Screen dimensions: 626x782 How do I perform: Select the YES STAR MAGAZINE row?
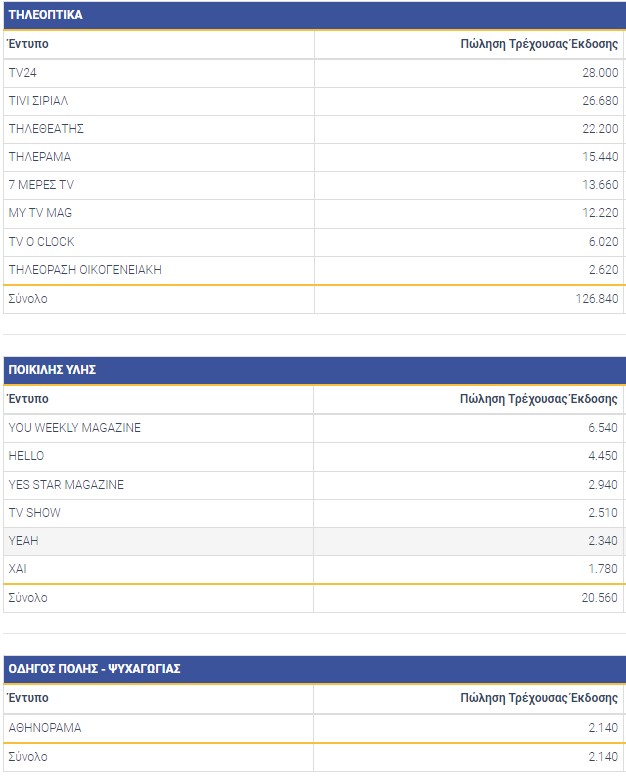pos(66,484)
